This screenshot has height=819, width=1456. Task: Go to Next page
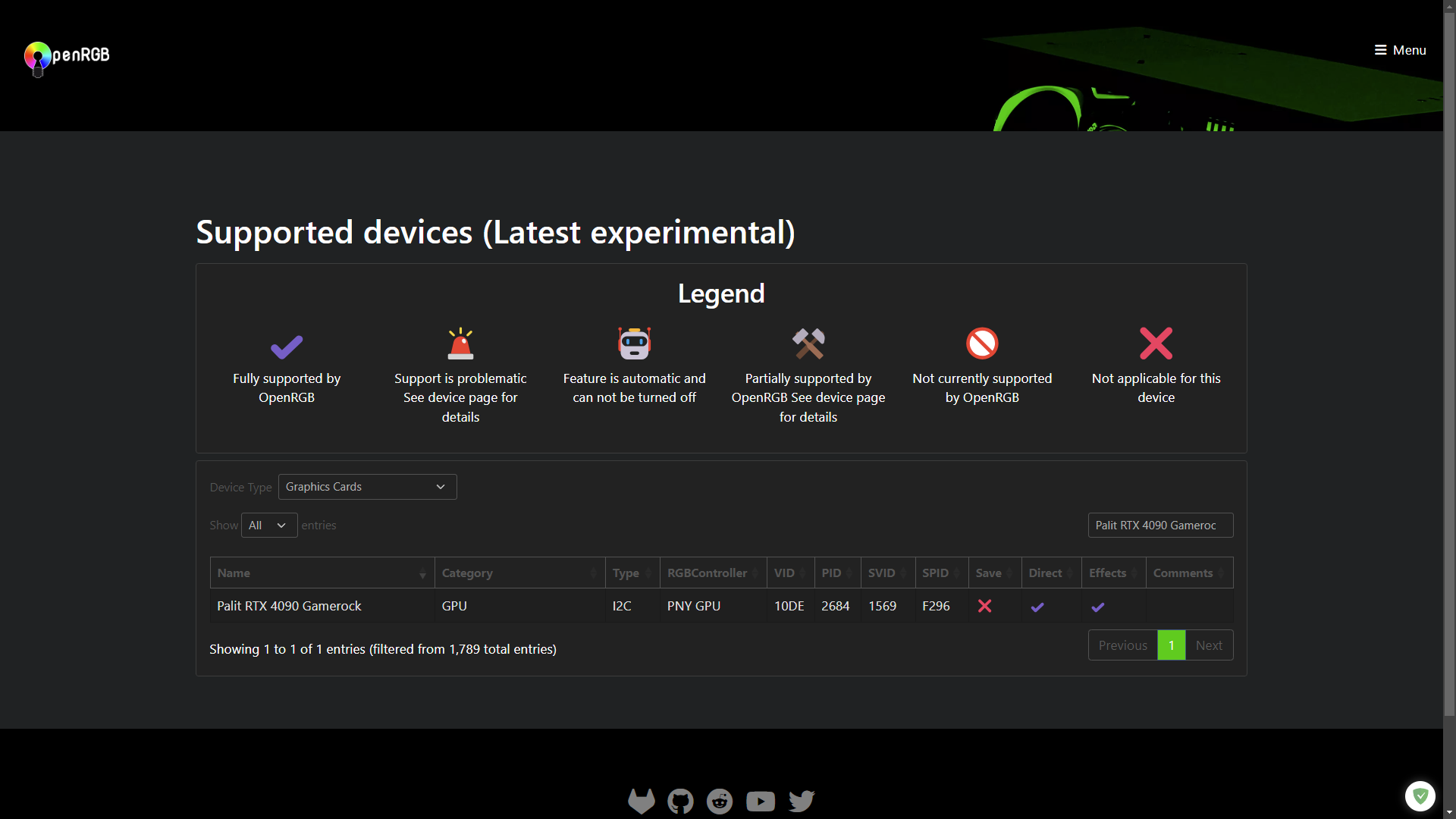(x=1209, y=645)
